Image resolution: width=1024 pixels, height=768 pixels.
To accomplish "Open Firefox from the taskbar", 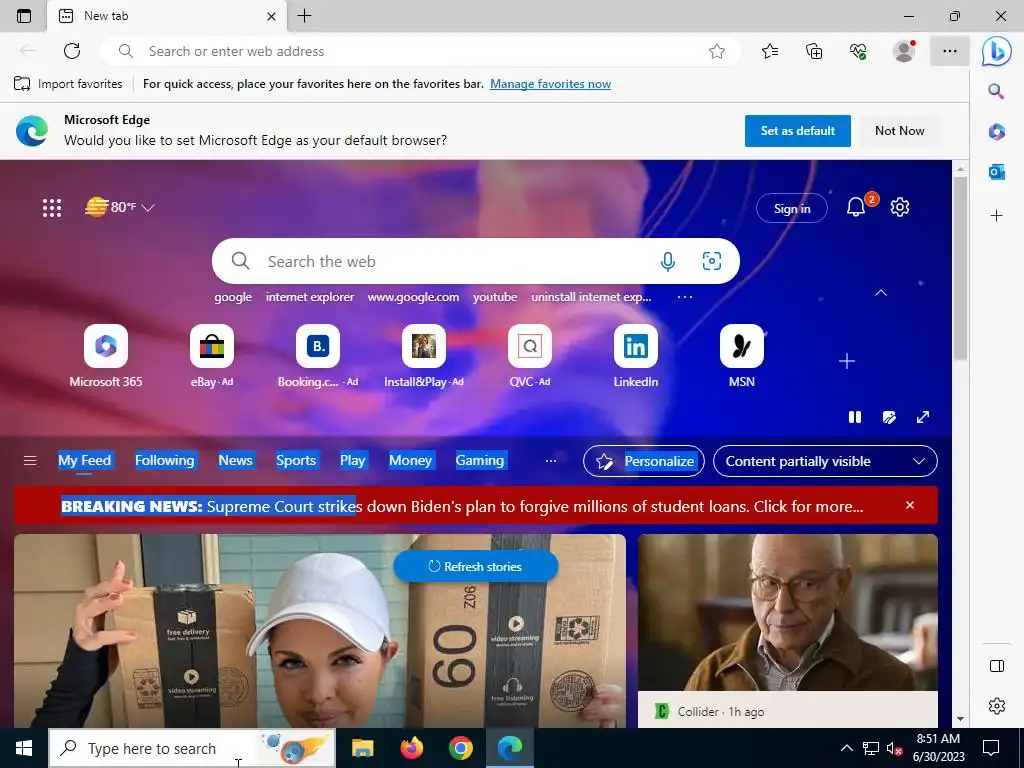I will coord(411,748).
